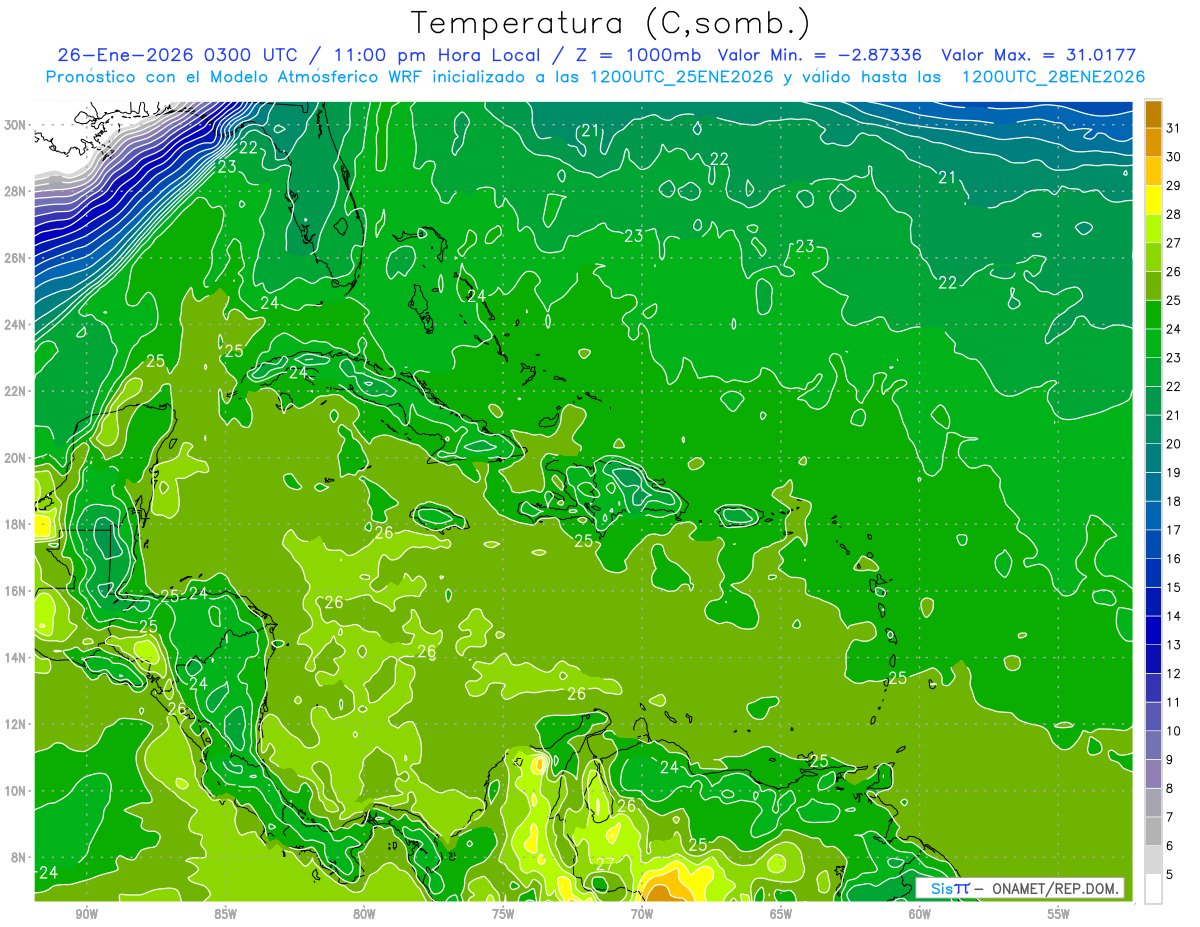1200x927 pixels.
Task: Select the teal legend swatch between 19 and 20
Action: click(x=1153, y=458)
